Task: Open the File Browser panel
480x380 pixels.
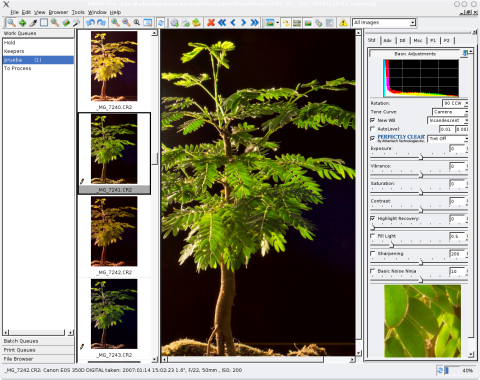Action: (38, 359)
